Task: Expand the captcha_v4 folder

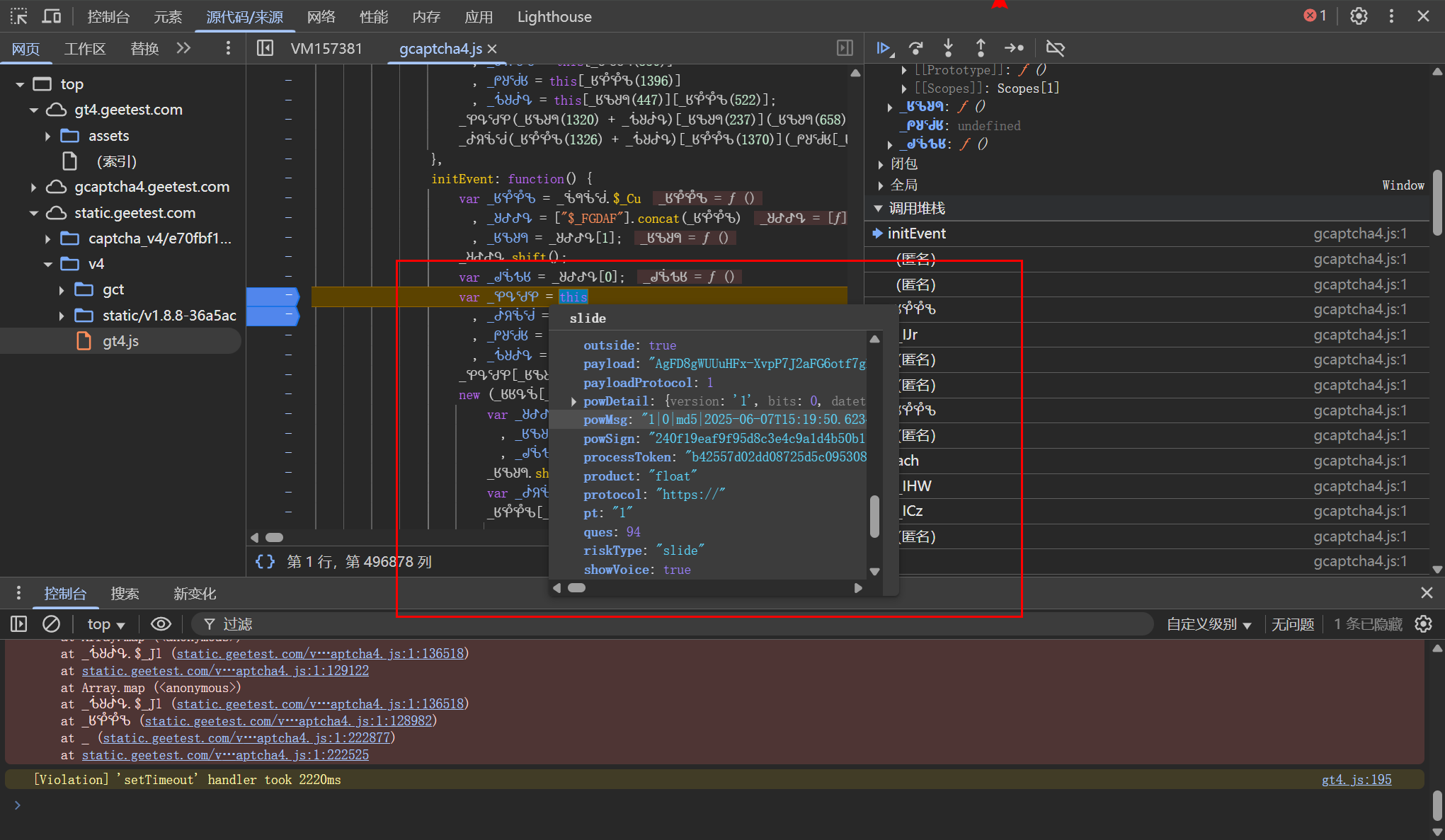Action: (x=47, y=238)
